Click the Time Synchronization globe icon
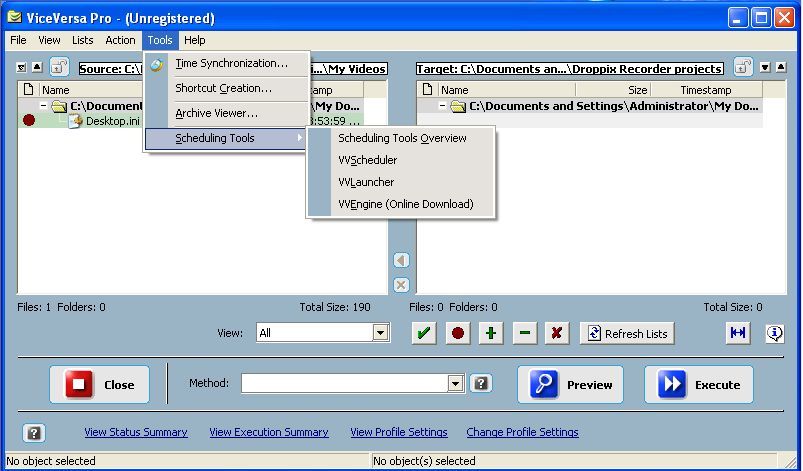The height and width of the screenshot is (471, 803). (157, 65)
